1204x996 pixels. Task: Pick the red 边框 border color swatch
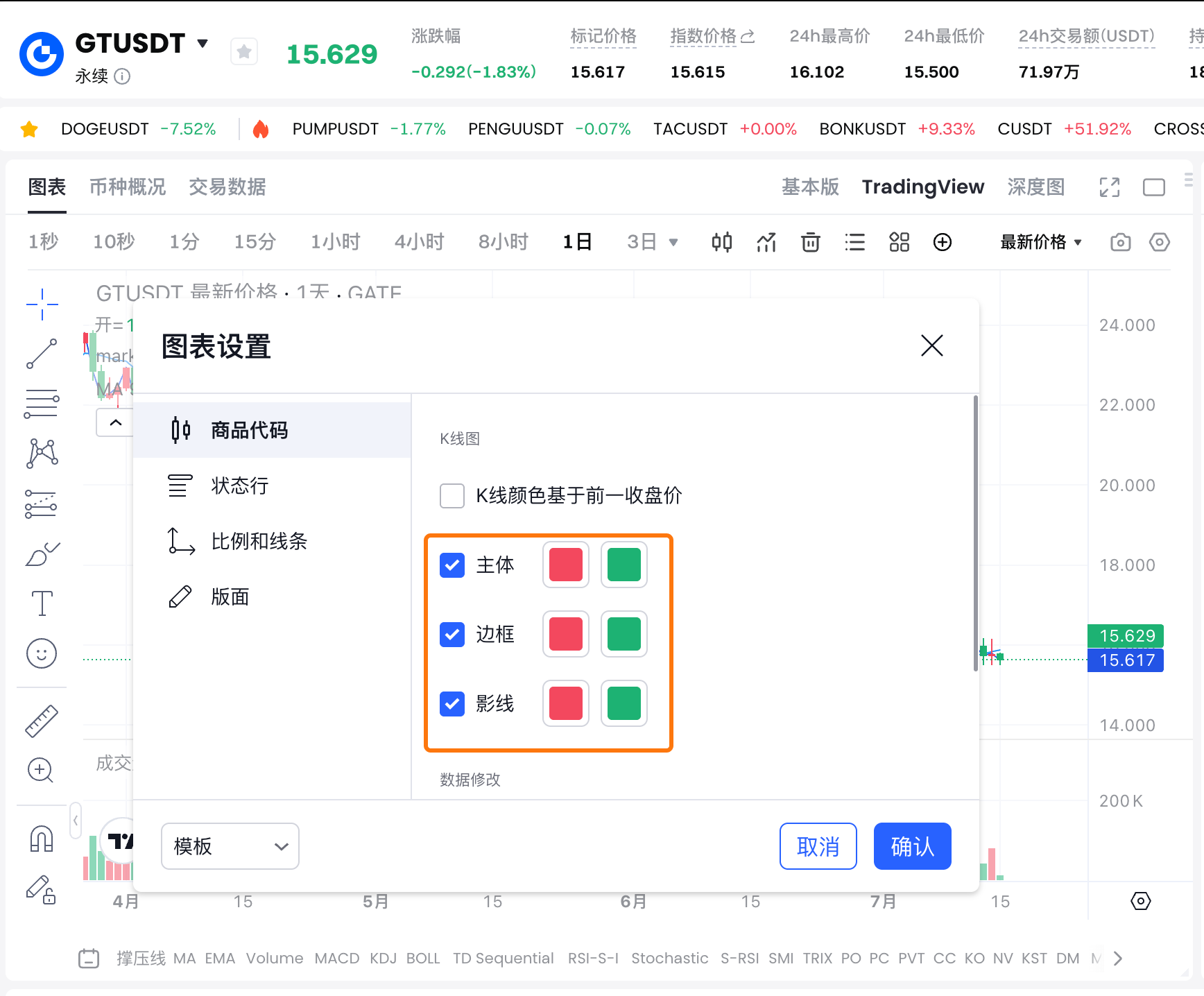point(566,634)
